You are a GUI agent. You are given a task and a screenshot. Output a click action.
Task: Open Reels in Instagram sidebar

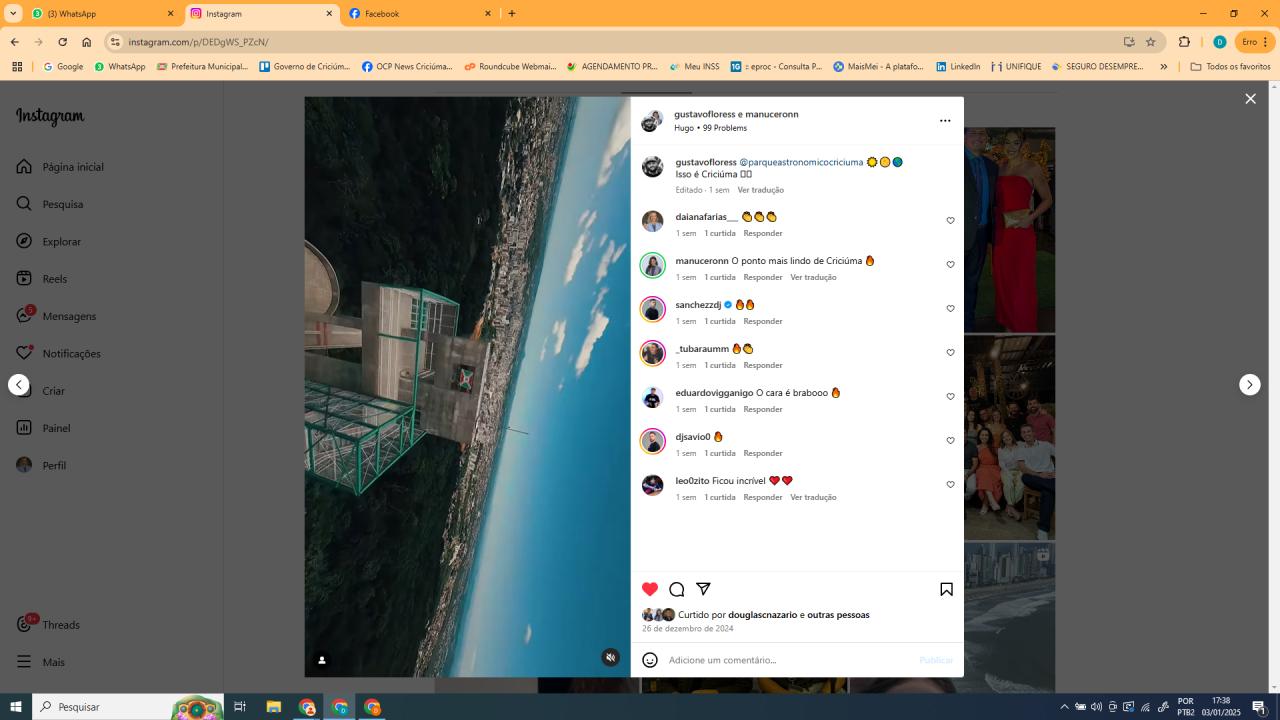tap(42, 279)
